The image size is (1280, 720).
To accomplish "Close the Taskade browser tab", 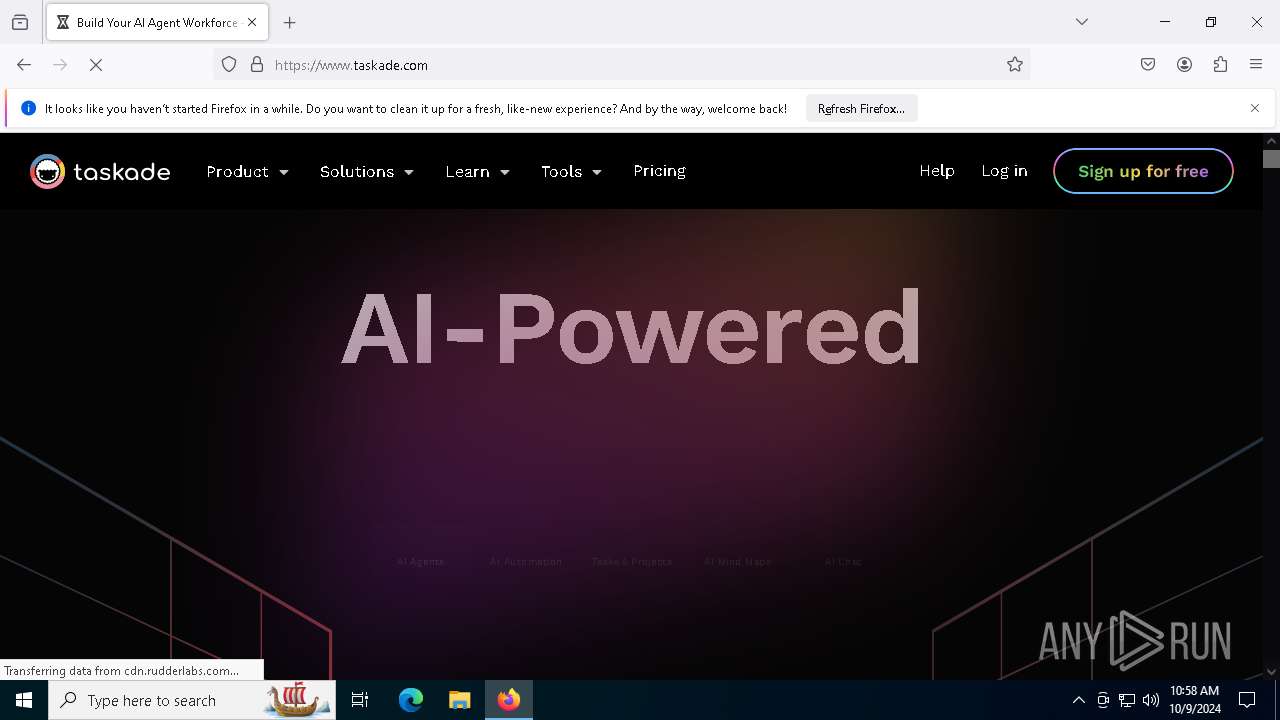I will [252, 22].
